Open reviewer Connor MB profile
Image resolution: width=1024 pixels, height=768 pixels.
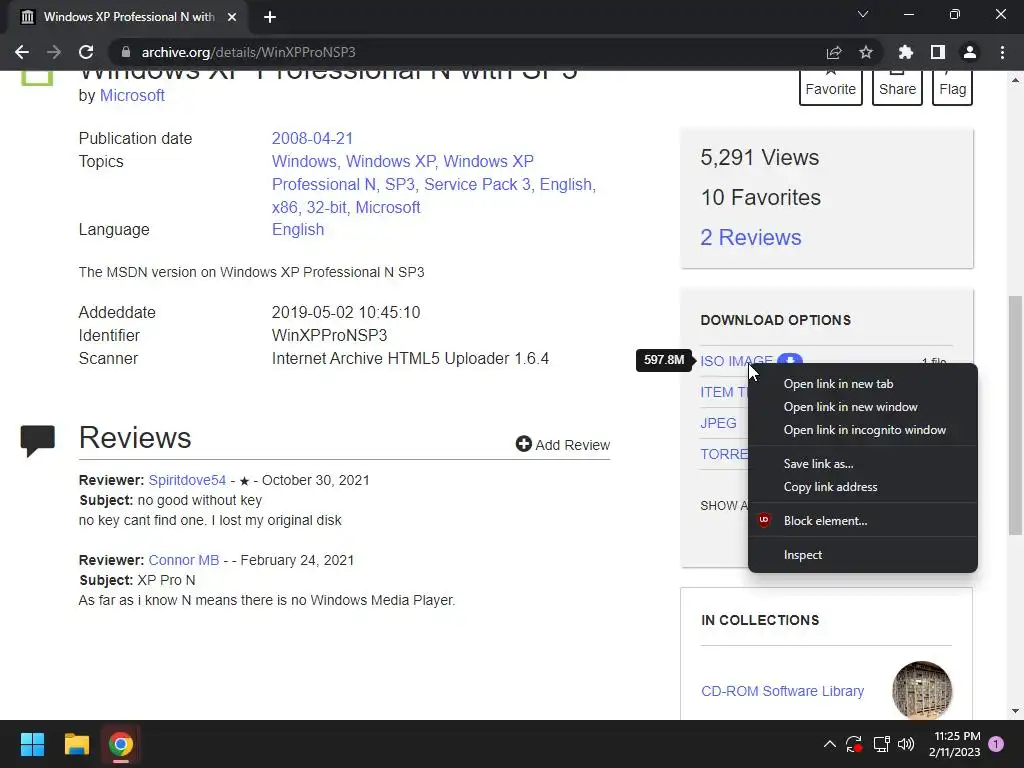point(184,560)
